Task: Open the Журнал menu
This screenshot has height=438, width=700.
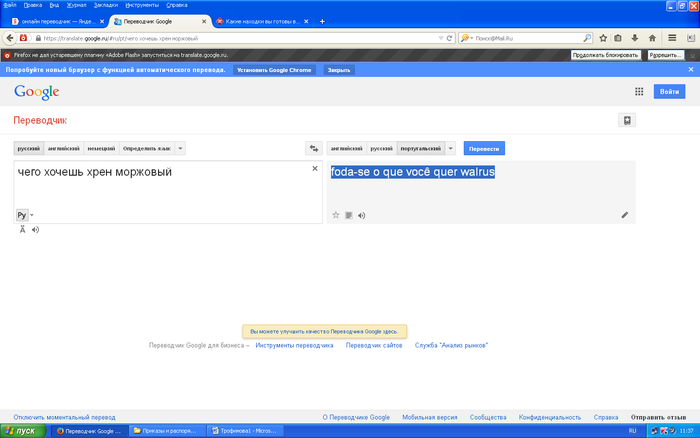Action: [76, 5]
